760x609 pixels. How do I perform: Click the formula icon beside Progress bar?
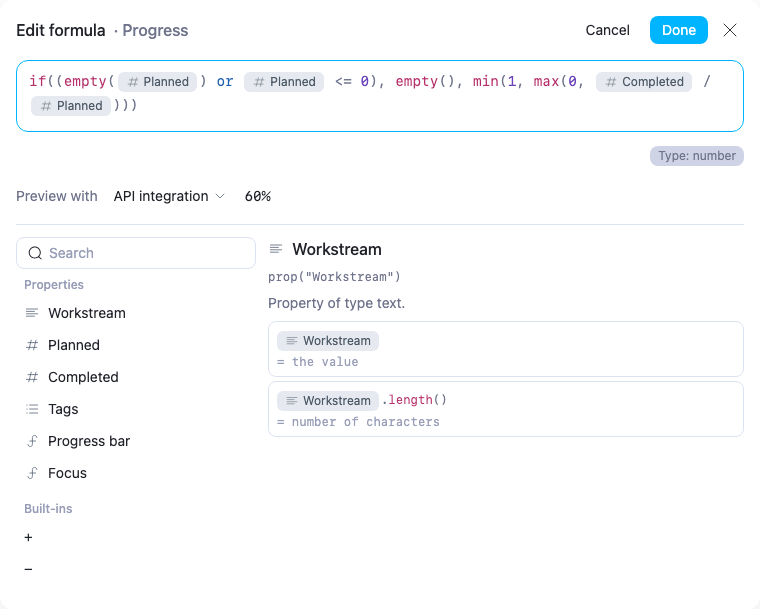coord(32,441)
